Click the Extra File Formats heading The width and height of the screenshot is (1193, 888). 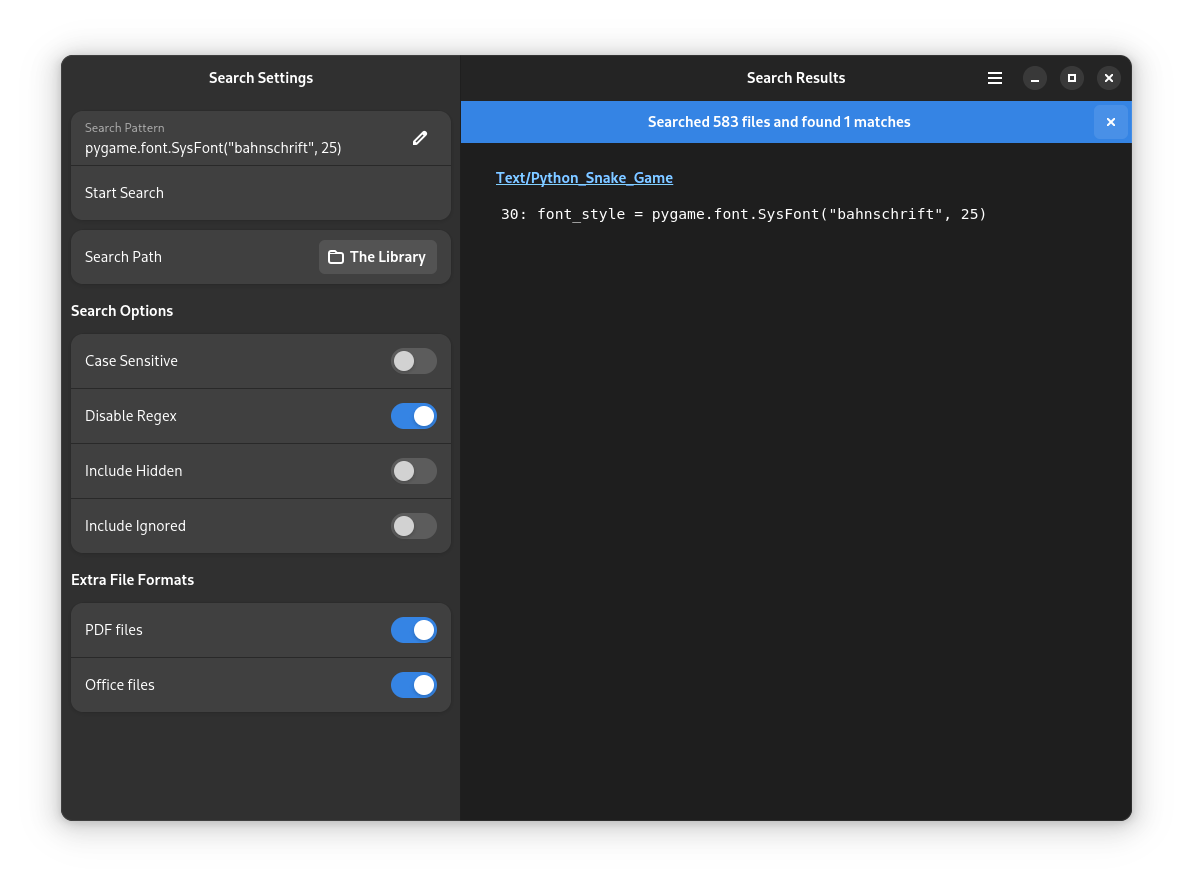tap(133, 580)
